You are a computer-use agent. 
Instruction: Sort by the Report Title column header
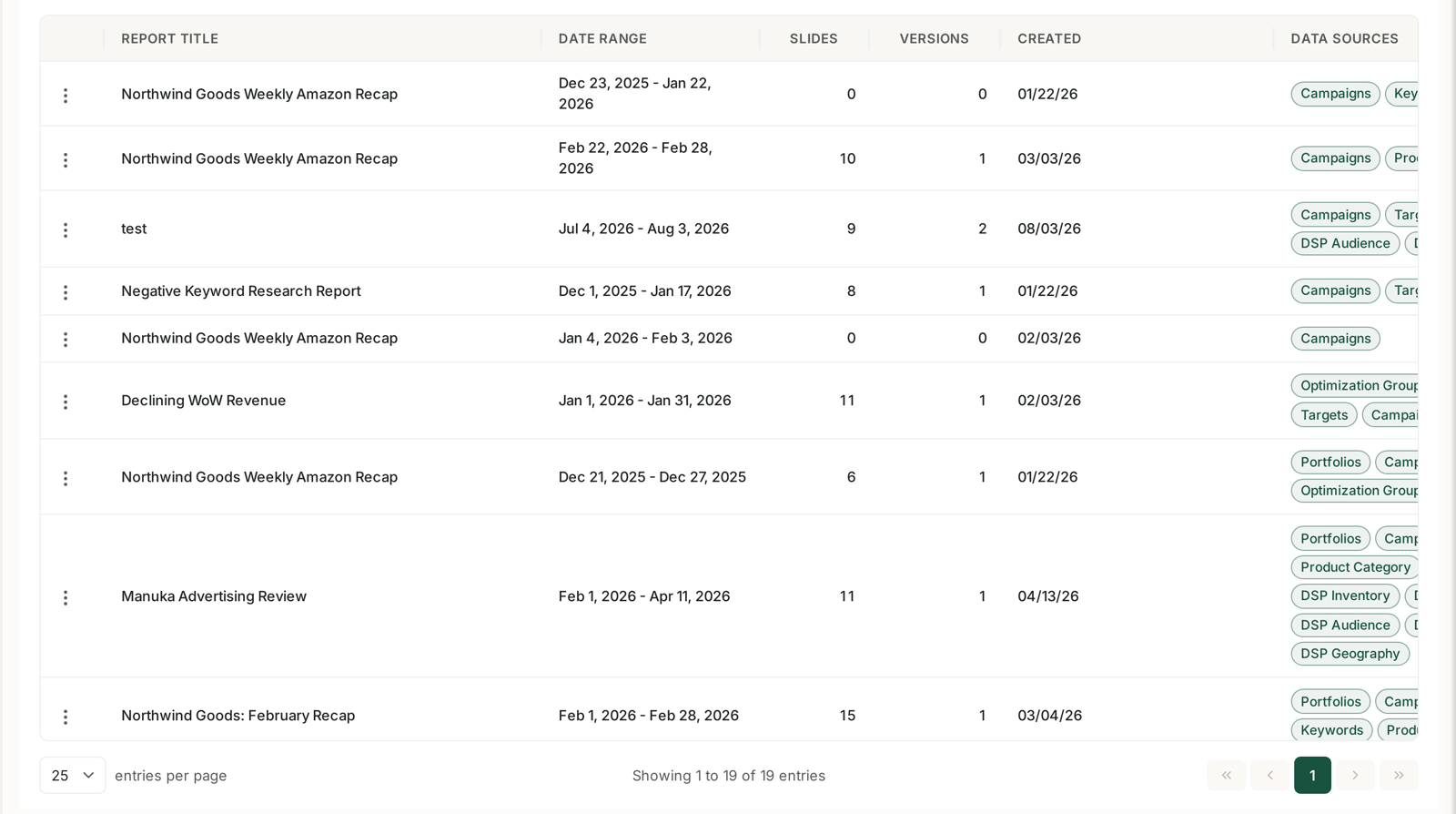[169, 38]
